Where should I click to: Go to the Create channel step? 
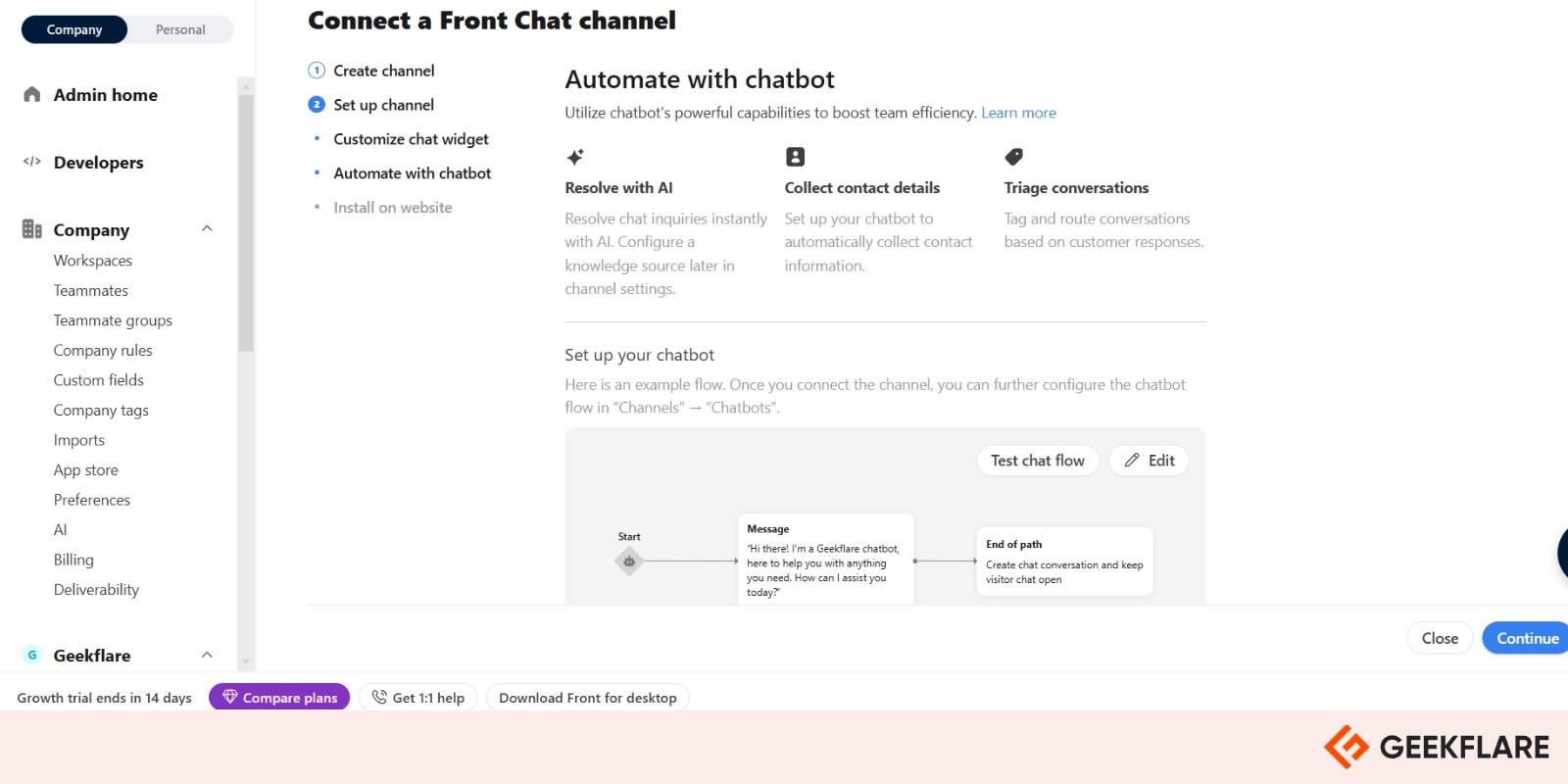383,71
